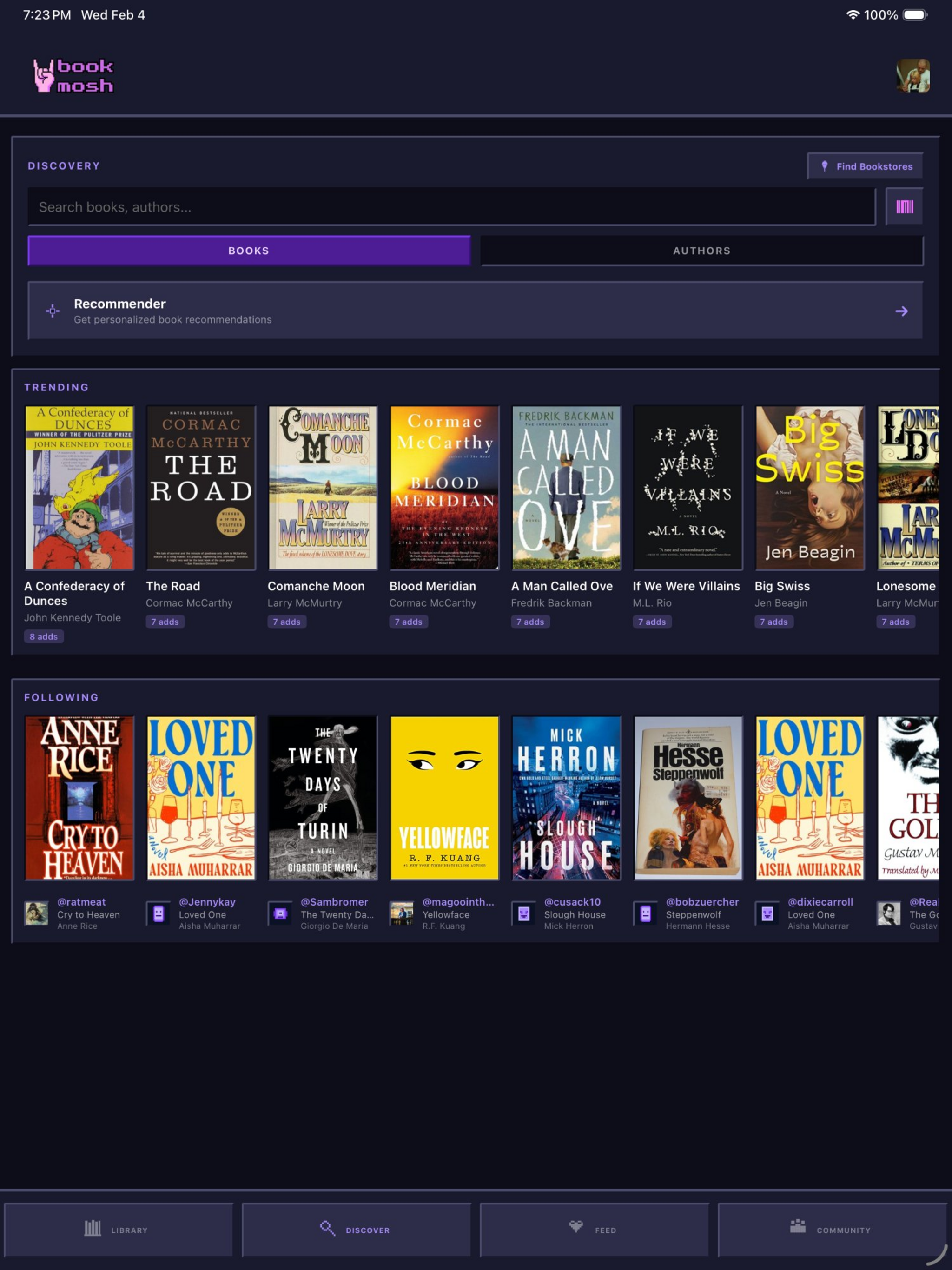Click the Following section heading
Image resolution: width=952 pixels, height=1270 pixels.
pyautogui.click(x=61, y=698)
